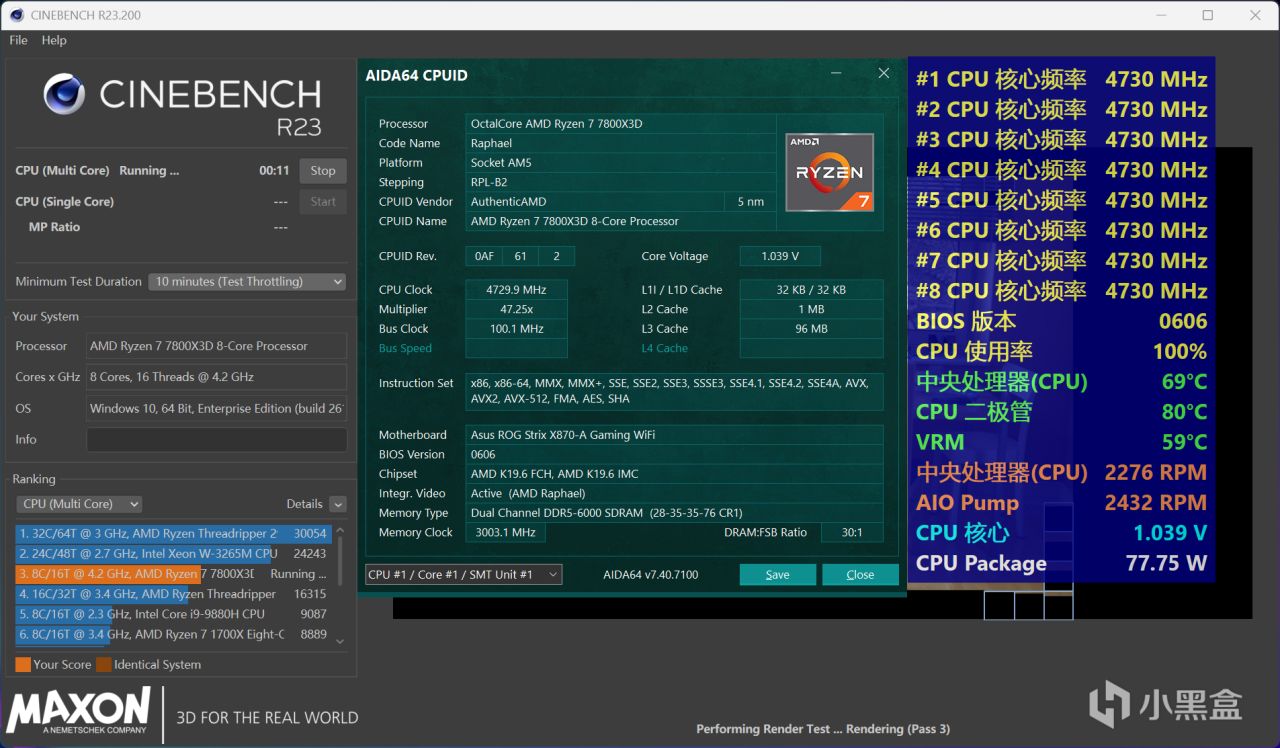Screen dimensions: 1280x748
Task: Click the Start button for CPU Single Core
Action: click(323, 201)
